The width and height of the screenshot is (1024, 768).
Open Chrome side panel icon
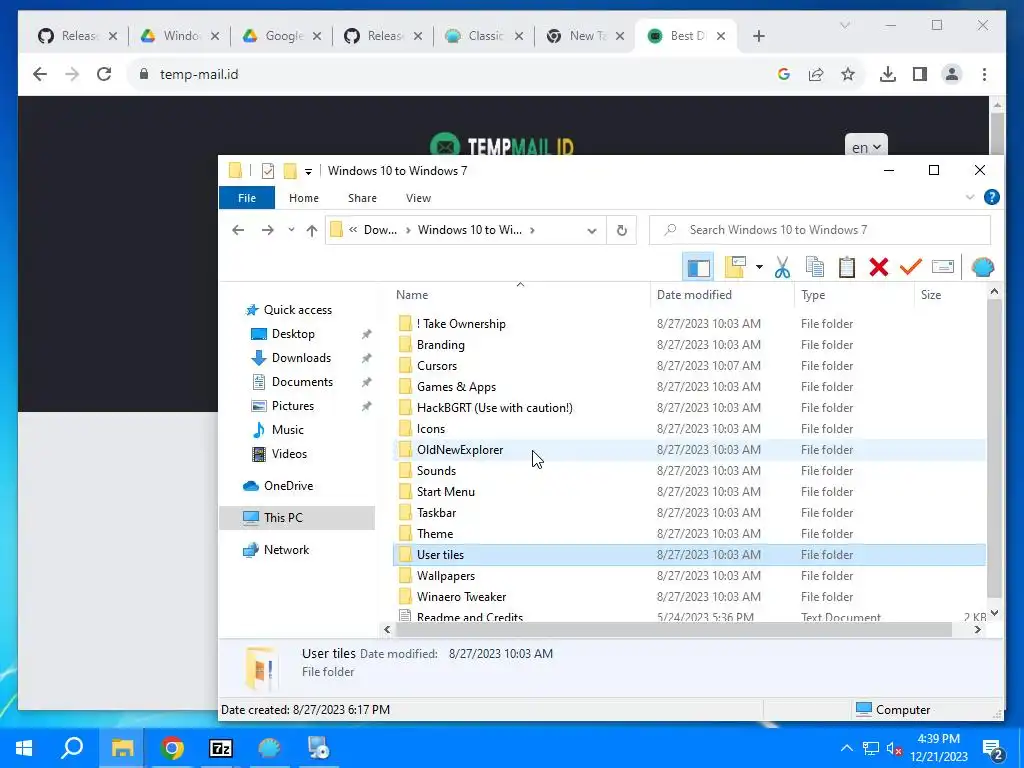click(x=920, y=74)
